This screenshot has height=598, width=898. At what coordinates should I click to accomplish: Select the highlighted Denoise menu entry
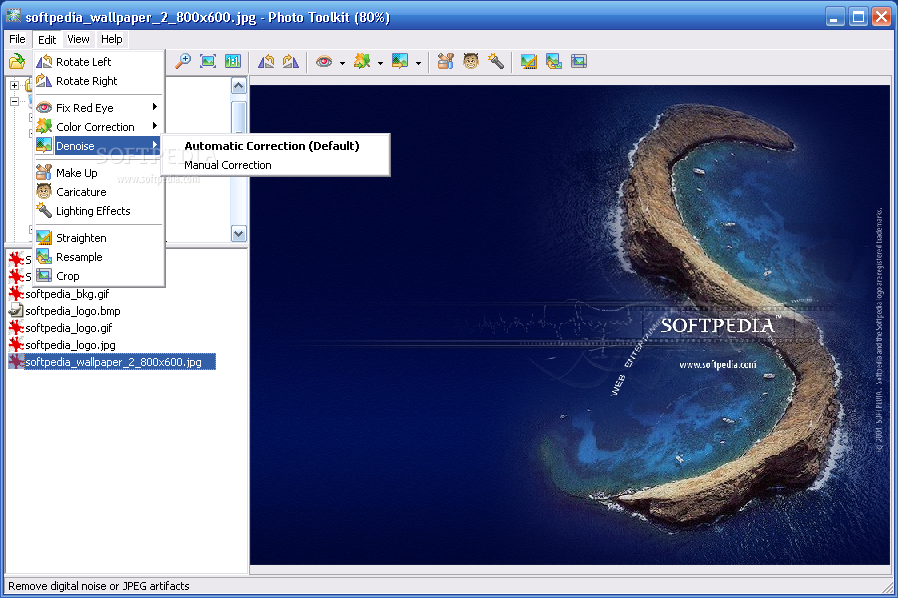[x=99, y=145]
